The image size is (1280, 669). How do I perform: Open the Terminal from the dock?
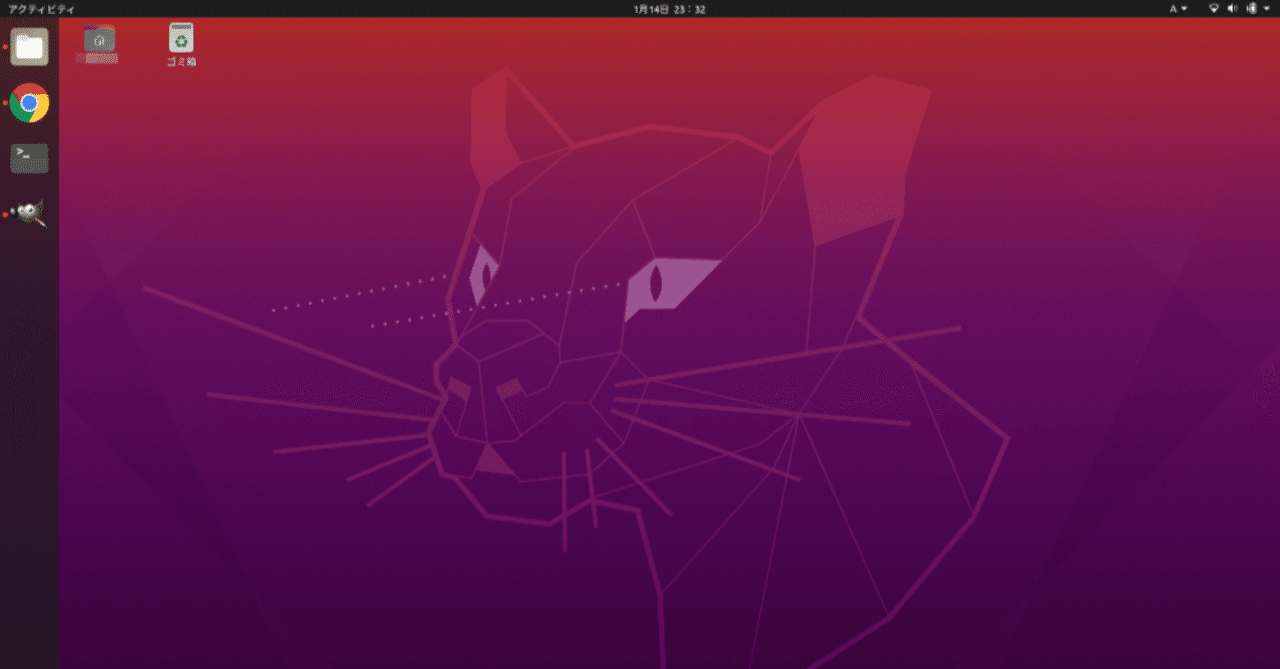[29, 158]
